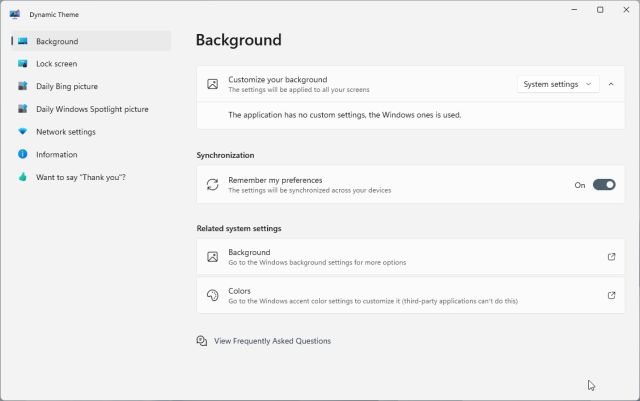The height and width of the screenshot is (401, 640).
Task: Open Windows background settings external link icon
Action: tap(612, 257)
